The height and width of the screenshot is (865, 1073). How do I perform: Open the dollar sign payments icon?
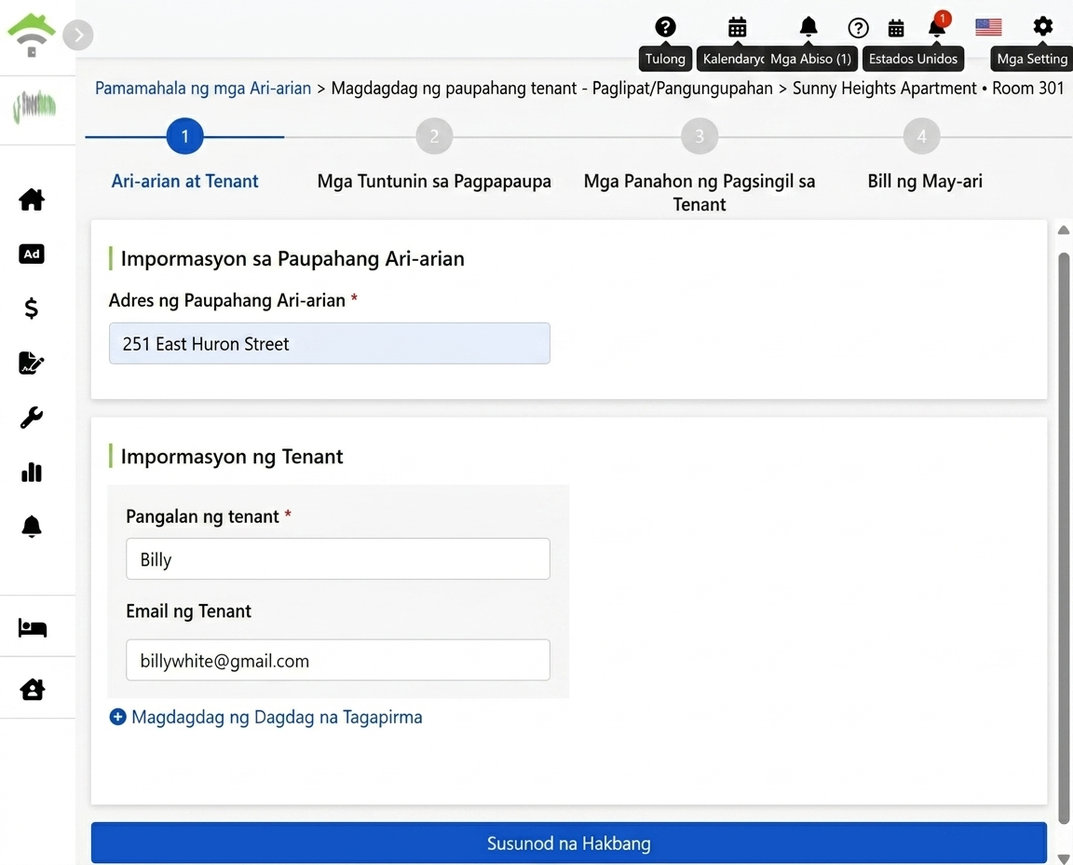[31, 309]
